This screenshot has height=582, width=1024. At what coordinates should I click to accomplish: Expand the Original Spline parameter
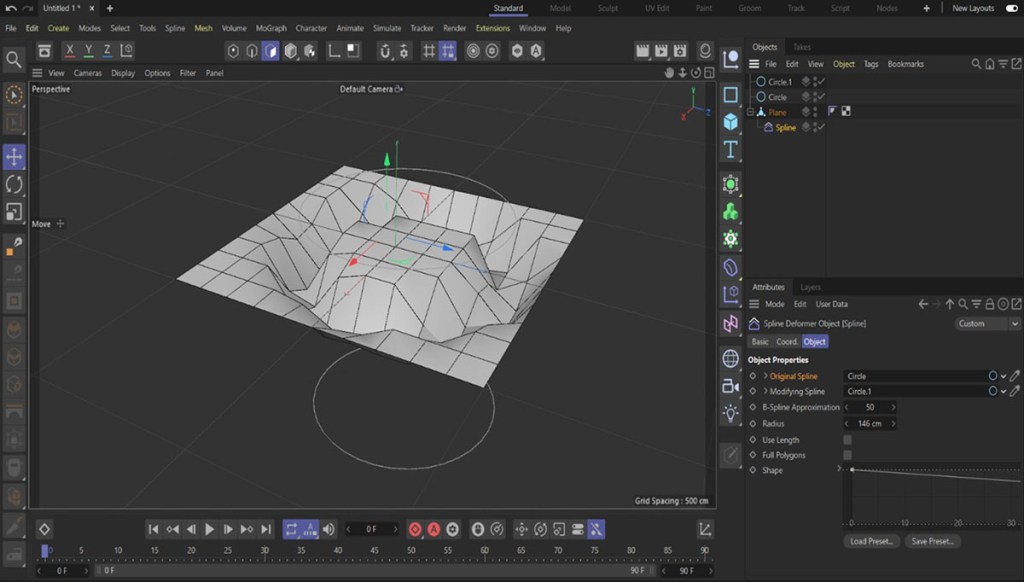click(765, 376)
